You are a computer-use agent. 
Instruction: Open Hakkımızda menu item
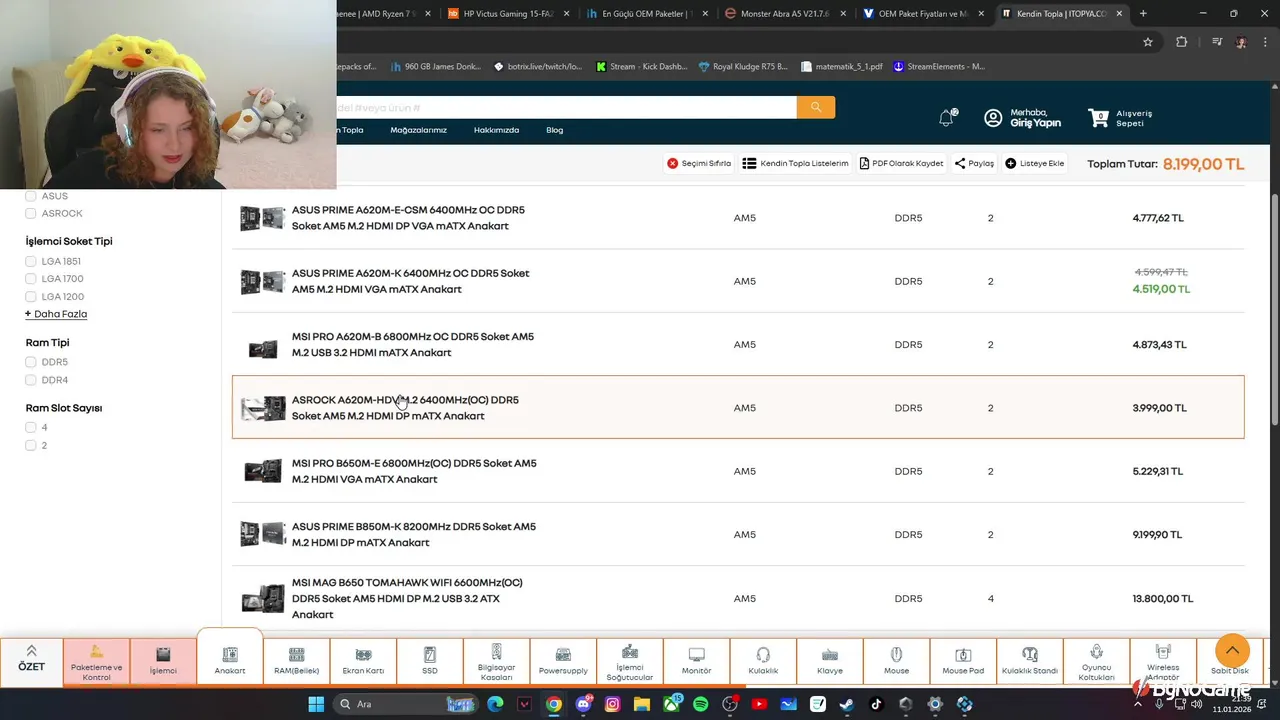click(496, 130)
